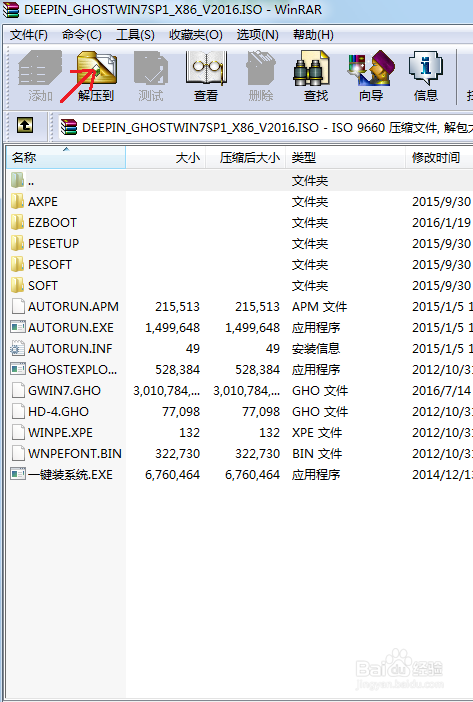Viewport: 473px width, 702px height.
Task: Click the archive path address field
Action: pyautogui.click(x=265, y=128)
